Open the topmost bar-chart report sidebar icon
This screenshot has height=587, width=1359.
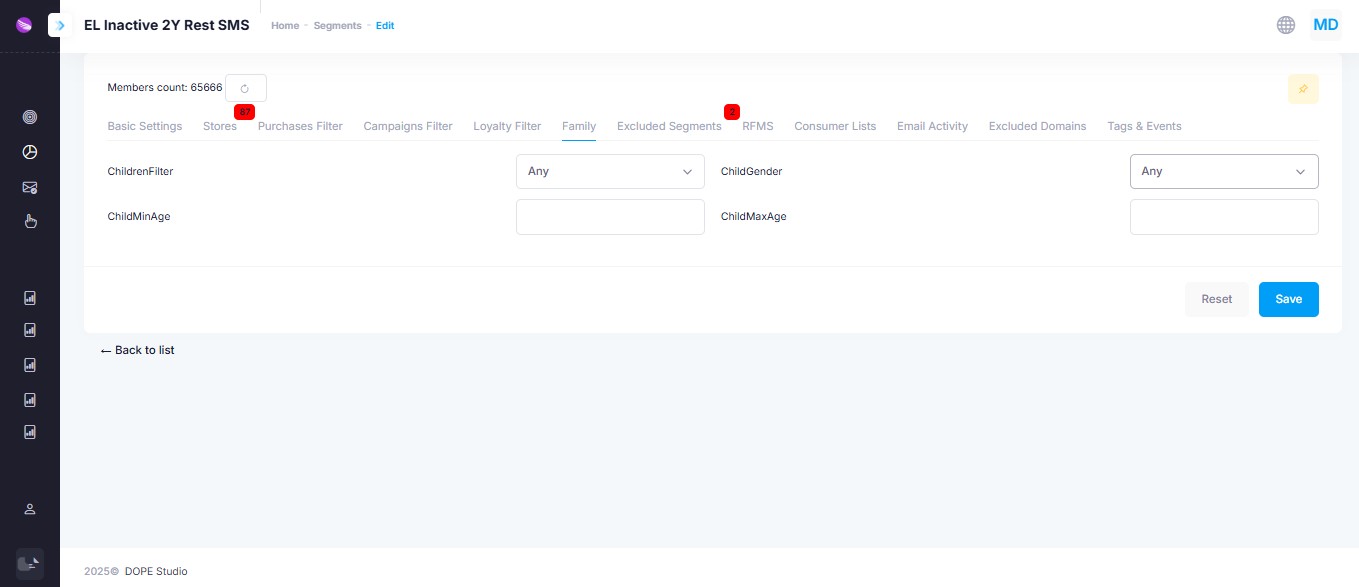(x=30, y=298)
